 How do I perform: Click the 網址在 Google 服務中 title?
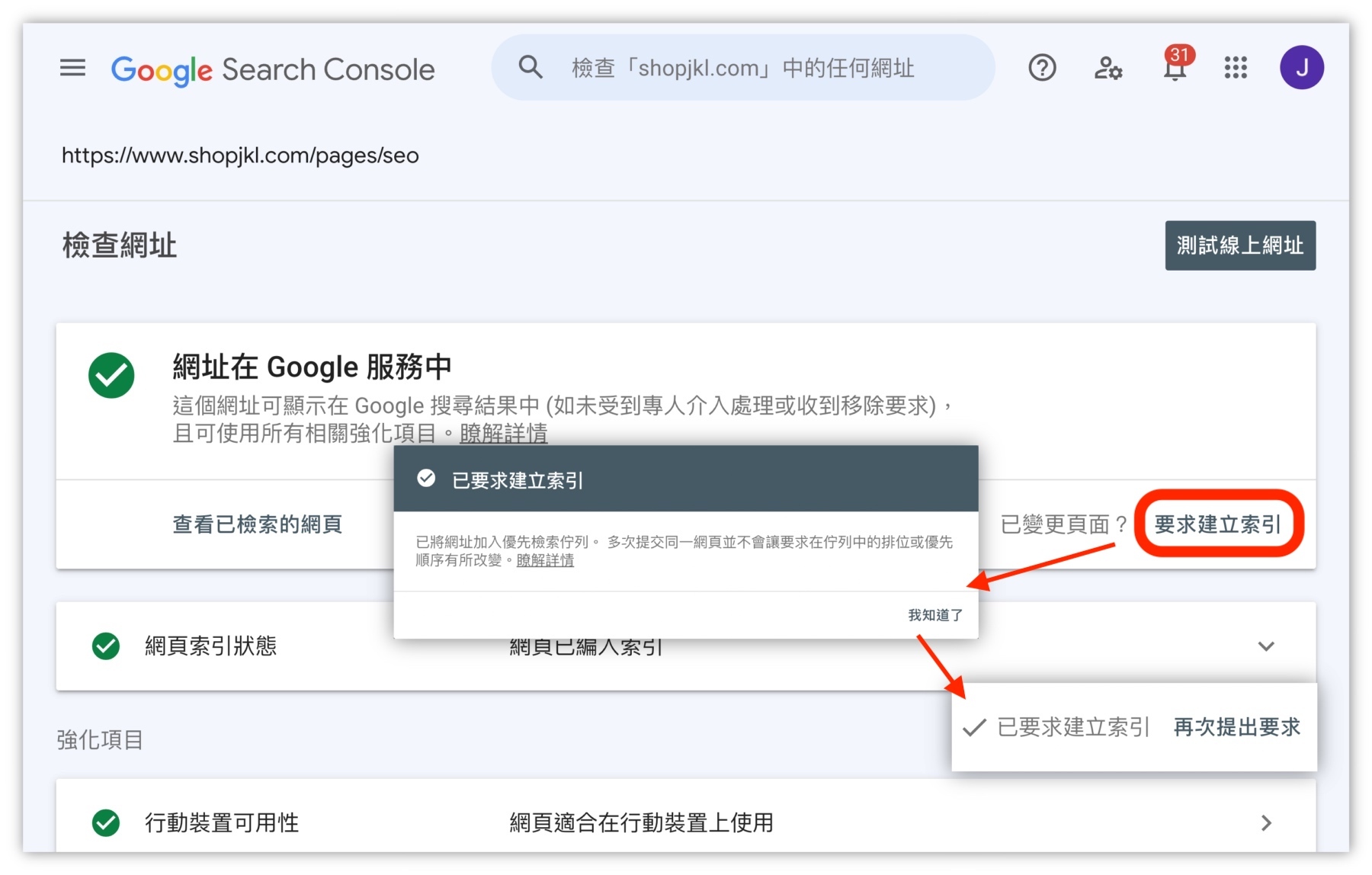(312, 367)
